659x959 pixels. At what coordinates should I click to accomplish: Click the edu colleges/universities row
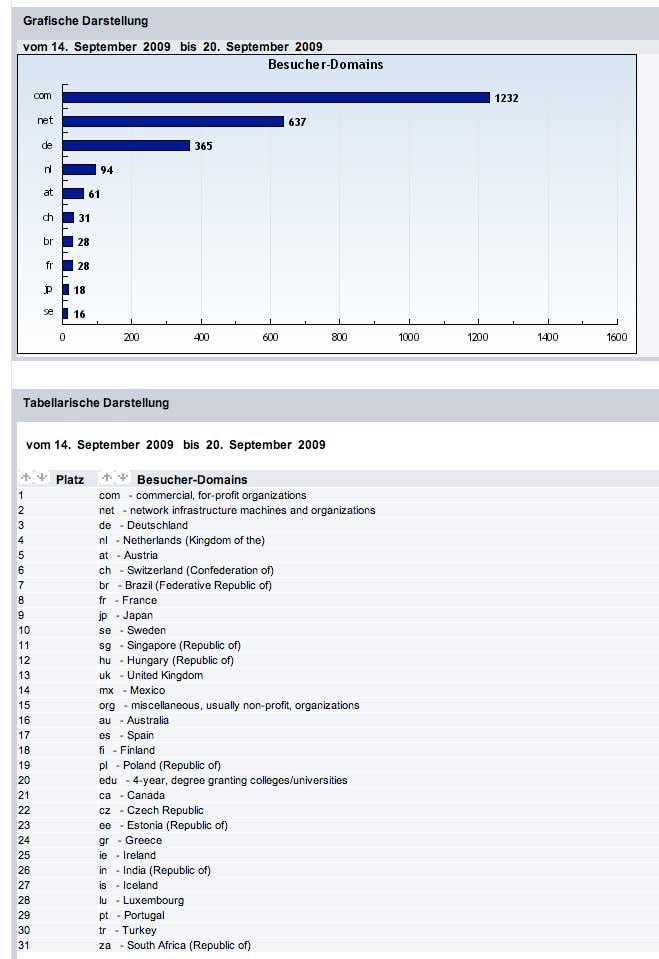tap(223, 780)
